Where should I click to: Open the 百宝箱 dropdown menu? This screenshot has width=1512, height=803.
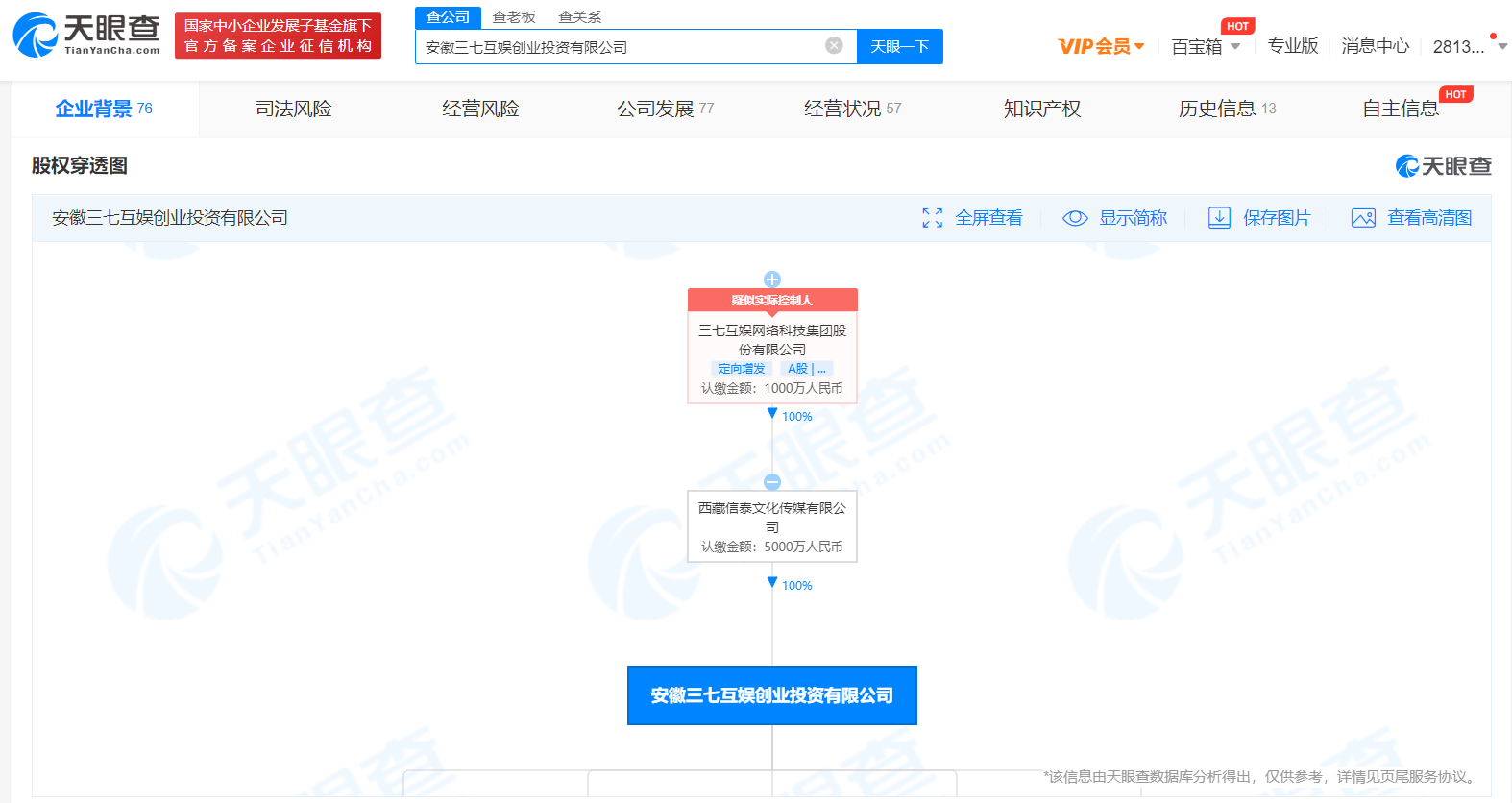pos(1206,46)
